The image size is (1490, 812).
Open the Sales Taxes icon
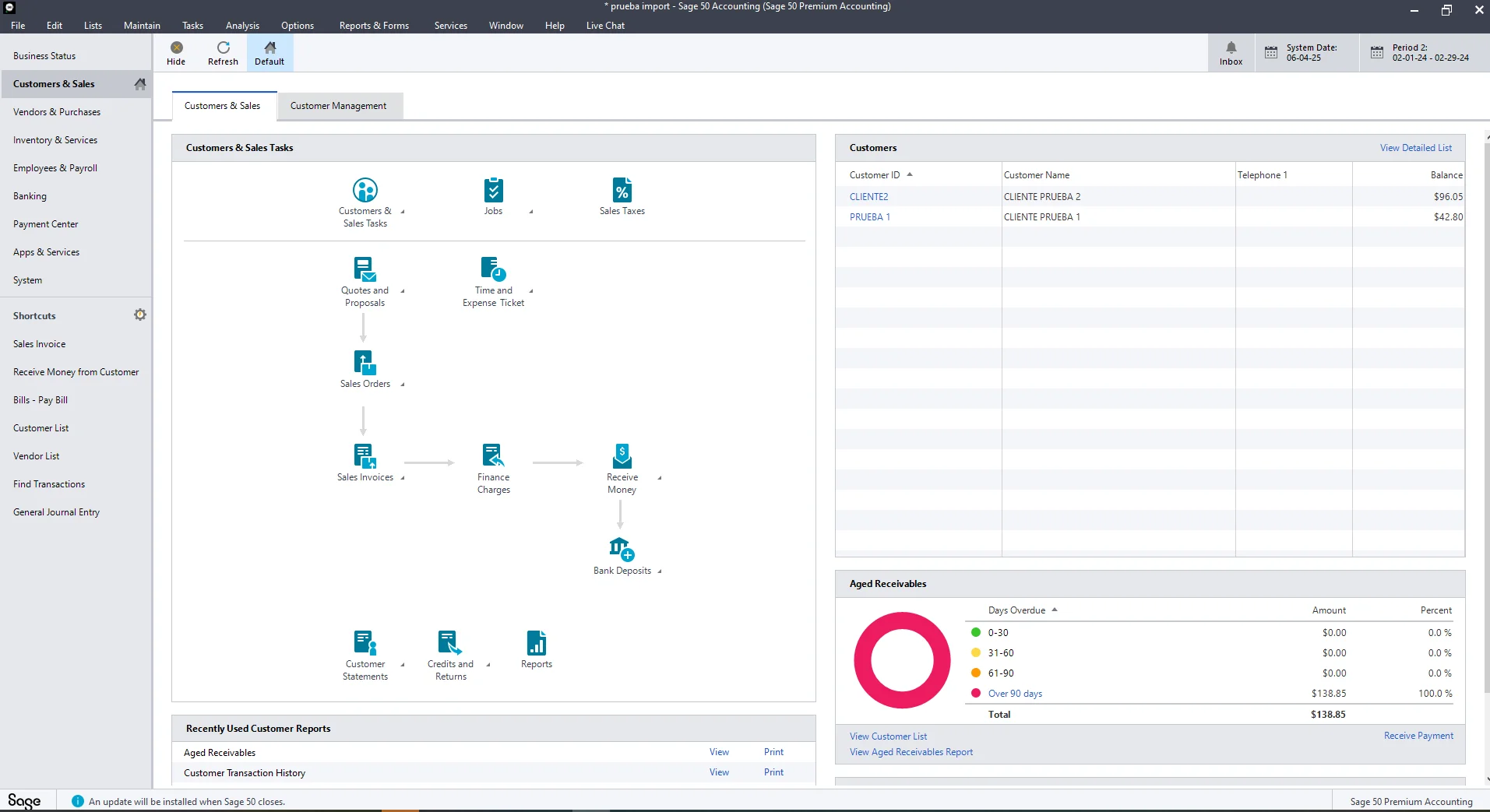[x=622, y=190]
